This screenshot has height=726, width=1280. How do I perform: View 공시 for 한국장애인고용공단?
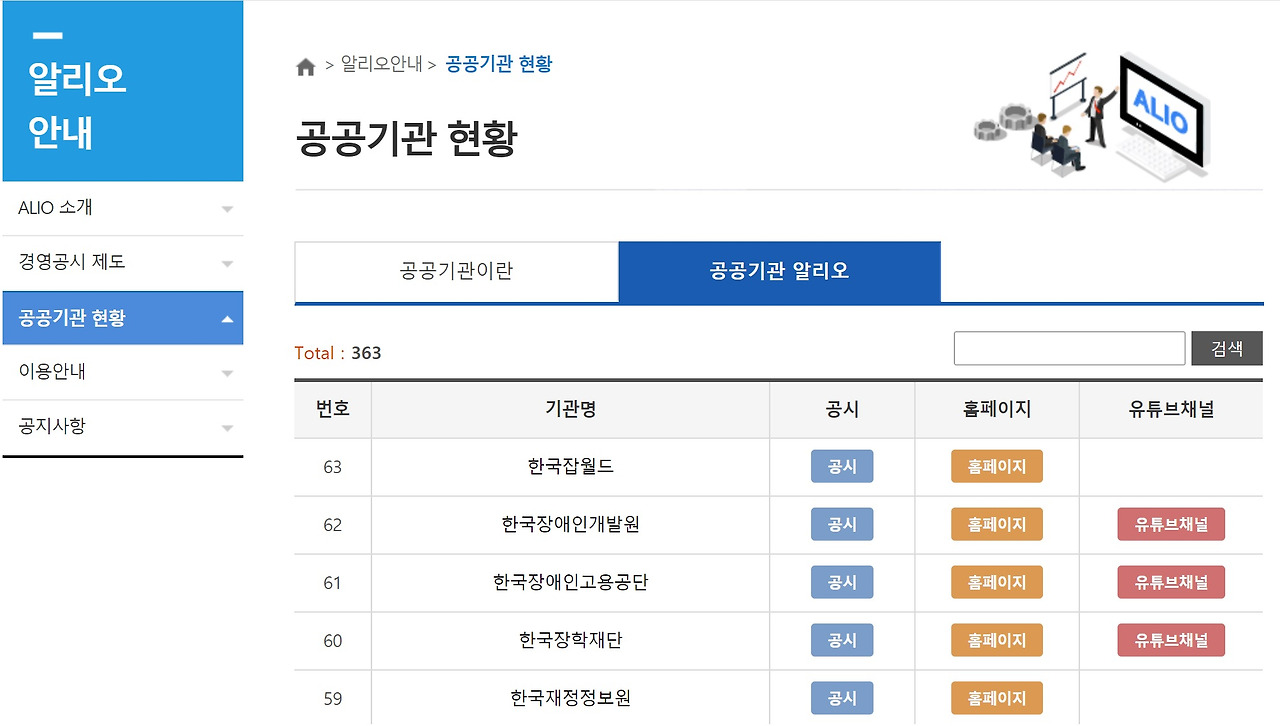point(842,582)
